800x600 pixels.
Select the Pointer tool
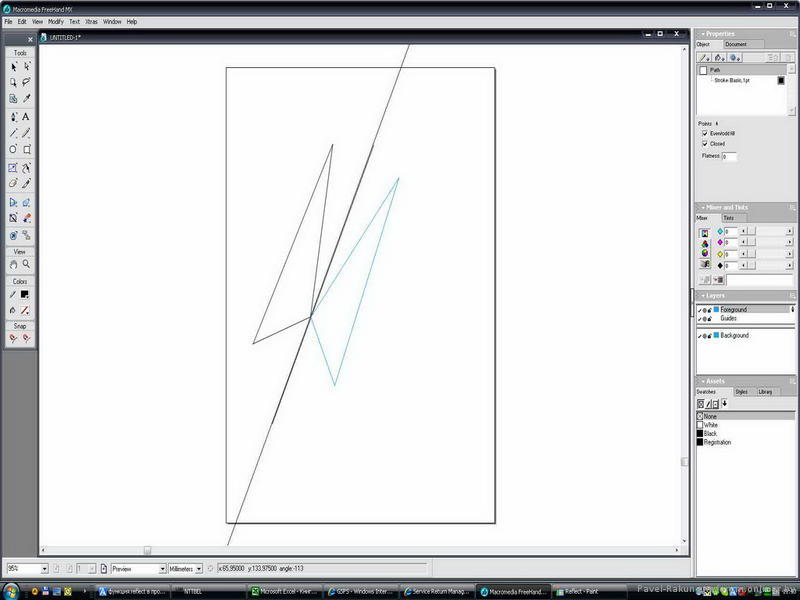pos(13,67)
